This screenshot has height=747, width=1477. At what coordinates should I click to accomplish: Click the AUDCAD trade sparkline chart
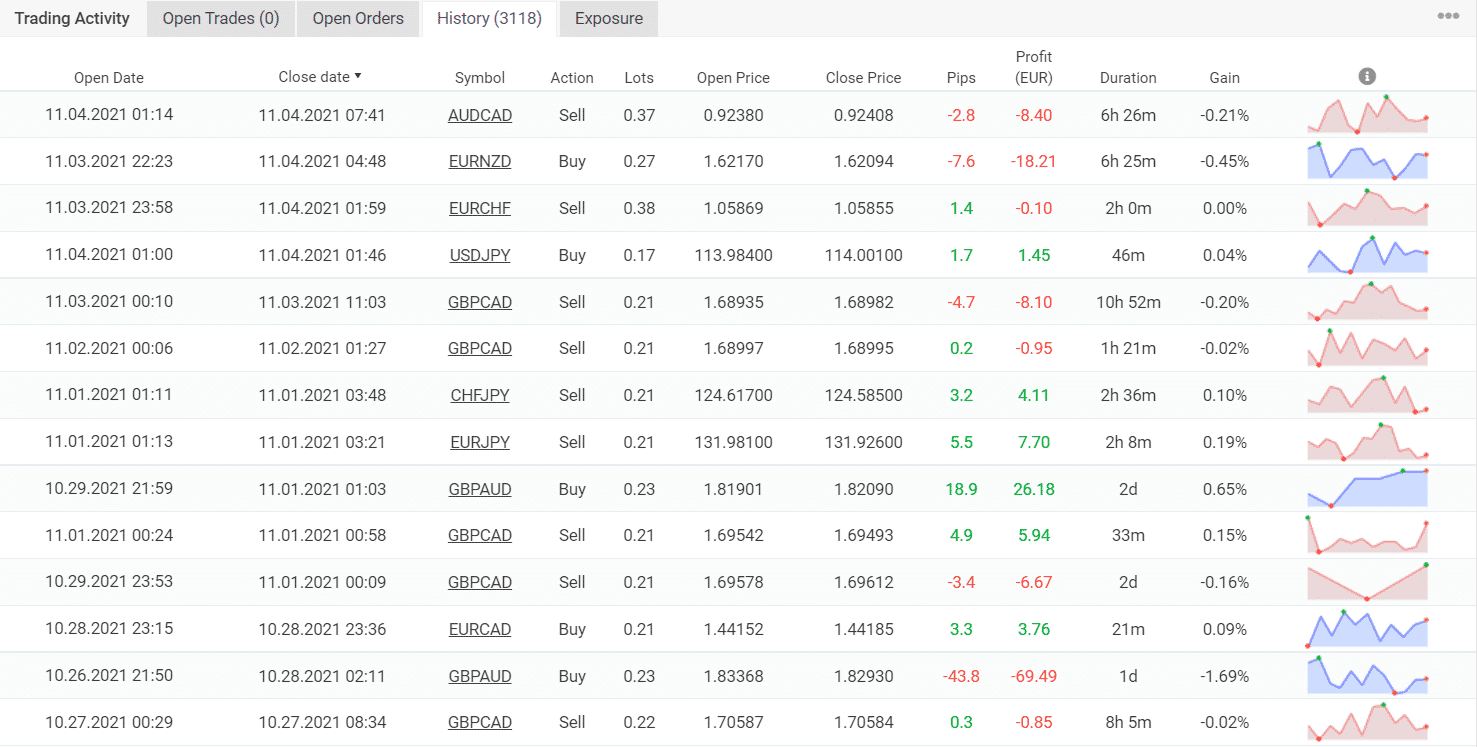[x=1367, y=114]
